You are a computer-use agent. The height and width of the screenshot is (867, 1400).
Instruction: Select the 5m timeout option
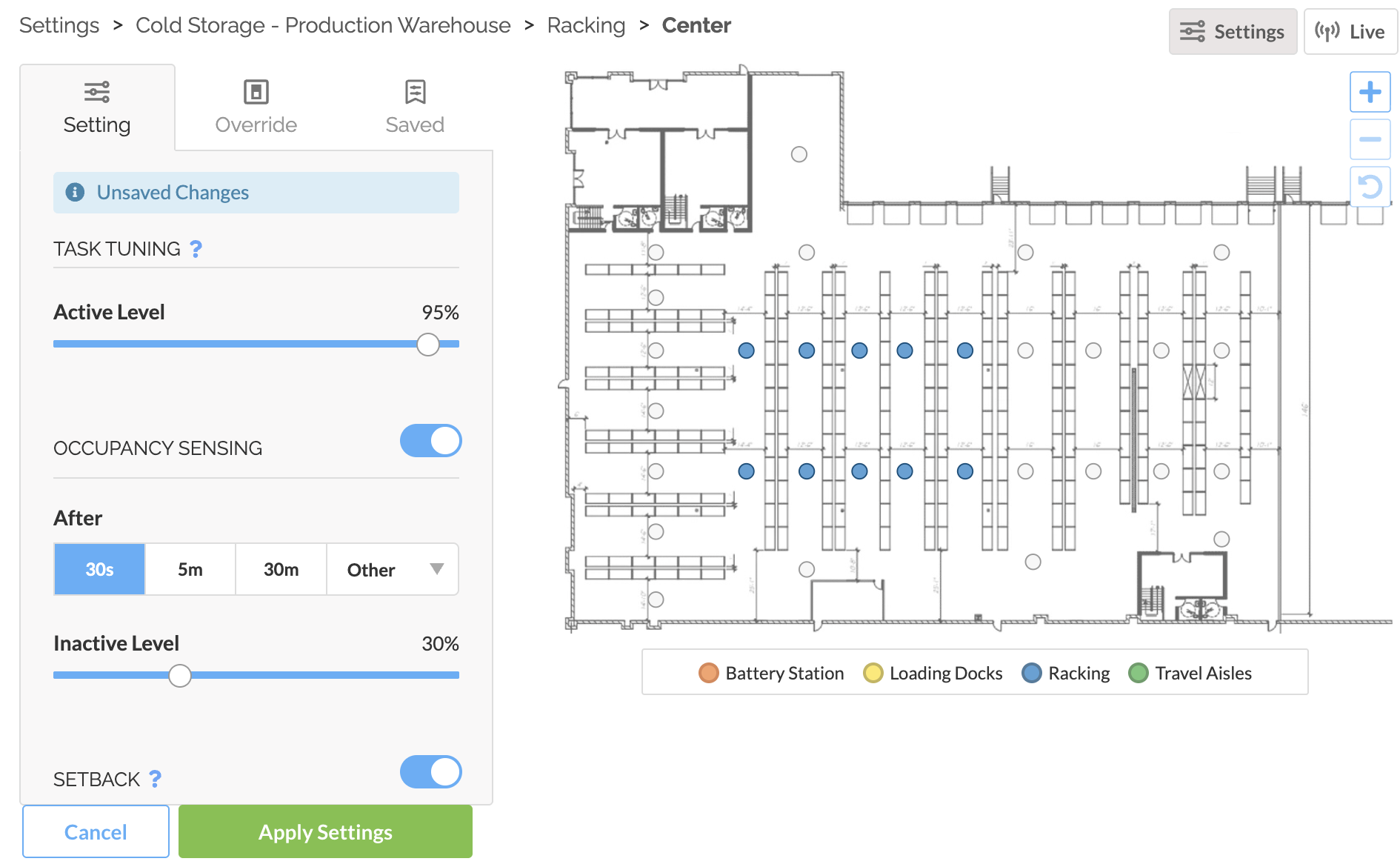tap(190, 569)
